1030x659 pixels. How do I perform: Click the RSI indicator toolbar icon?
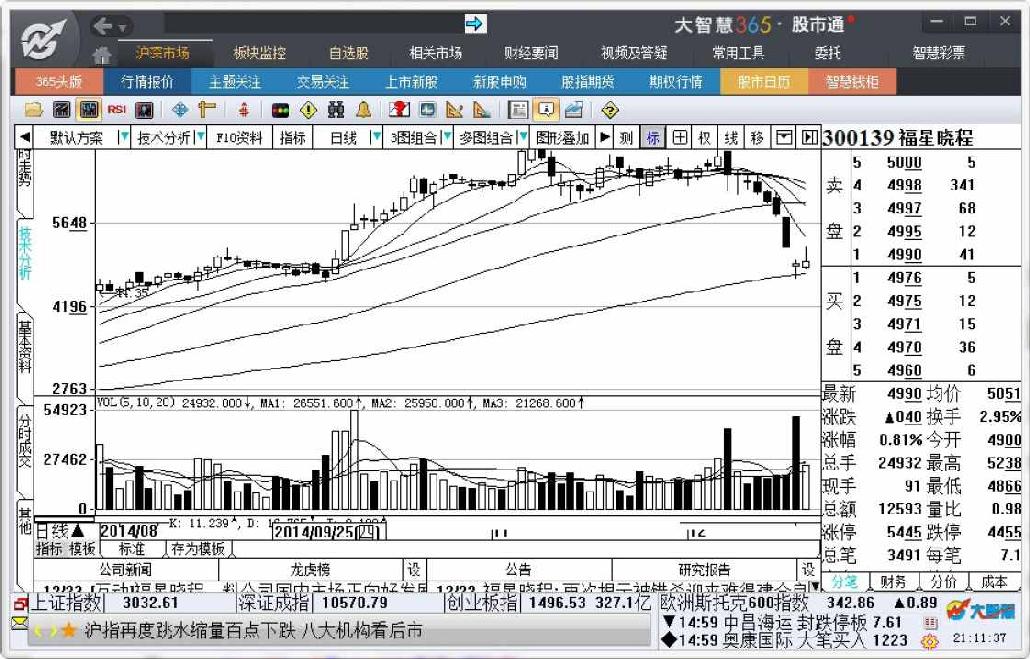pos(116,110)
